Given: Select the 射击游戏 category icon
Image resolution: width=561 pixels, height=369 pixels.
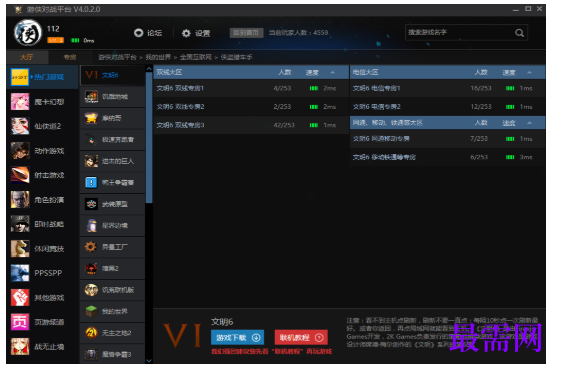Looking at the screenshot, I should pyautogui.click(x=20, y=175).
